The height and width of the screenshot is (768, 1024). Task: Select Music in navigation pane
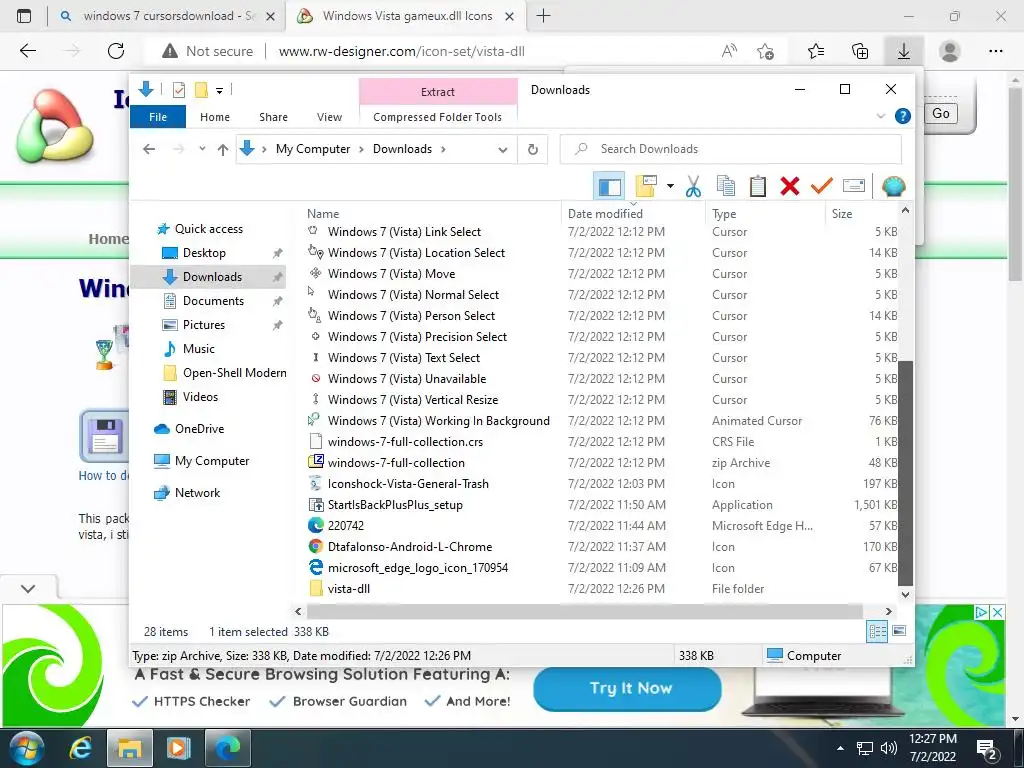coord(199,349)
